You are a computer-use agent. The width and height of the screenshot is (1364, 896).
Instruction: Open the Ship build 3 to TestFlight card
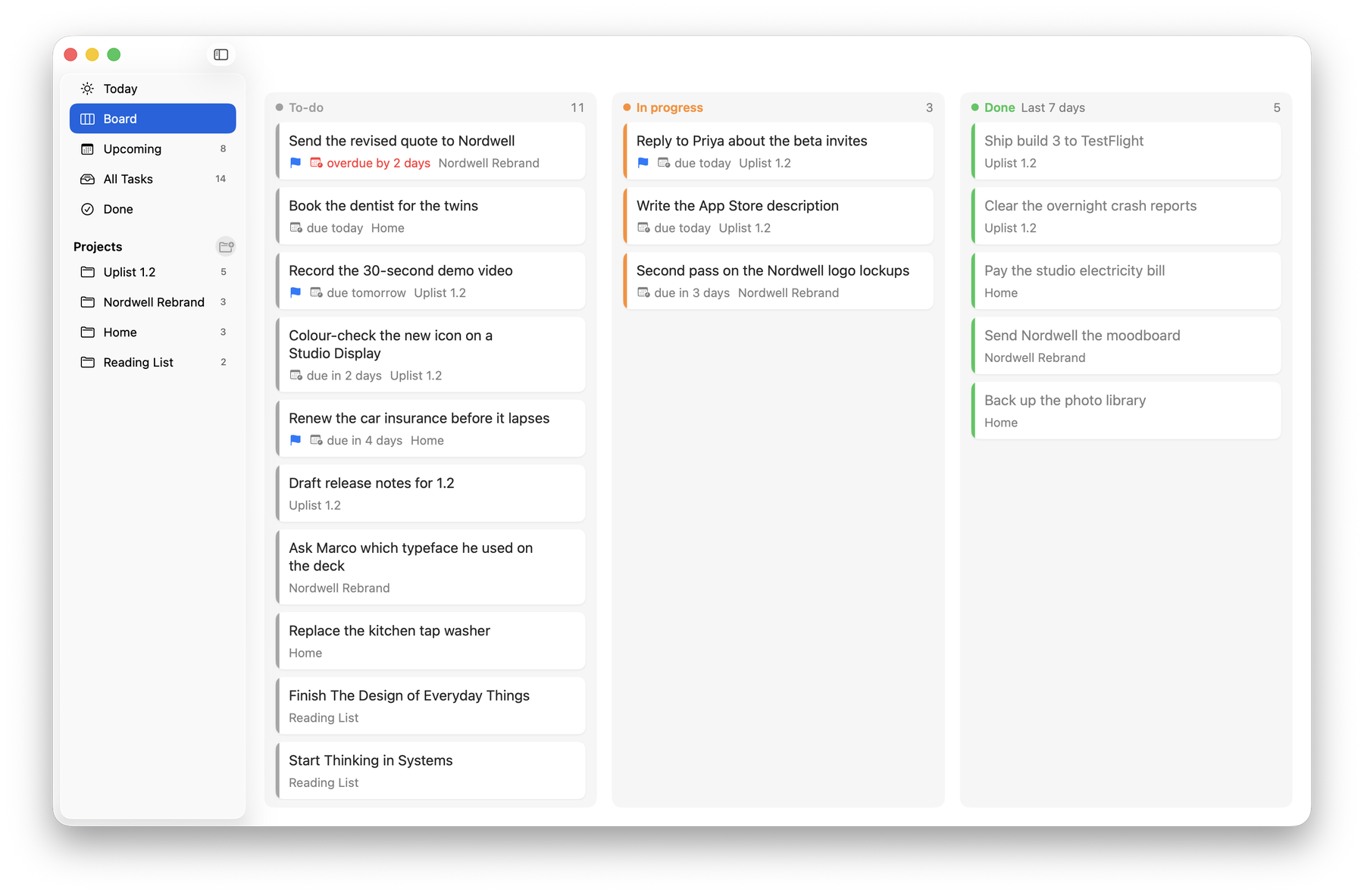pos(1126,151)
